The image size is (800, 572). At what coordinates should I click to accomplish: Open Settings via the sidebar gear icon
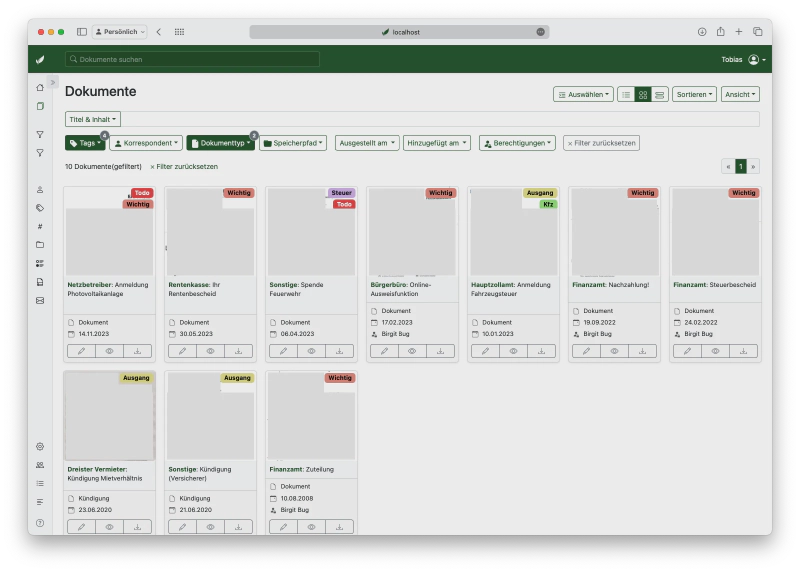(40, 446)
